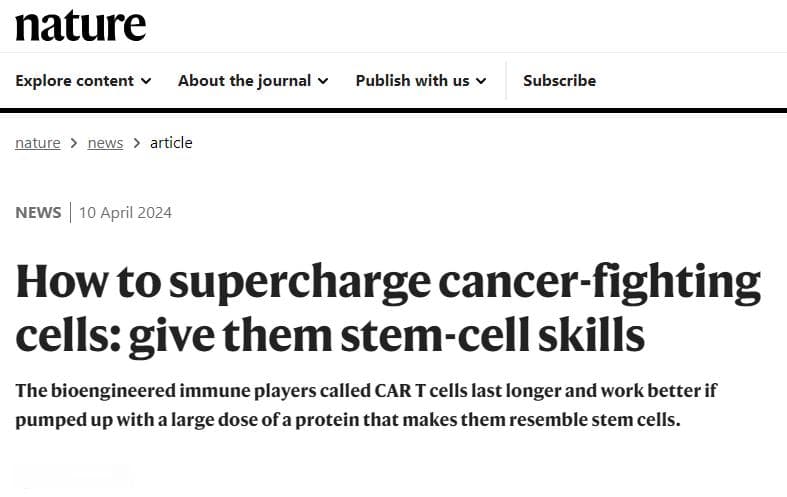Click the breadcrumb arrow after news
This screenshot has height=497, width=787.
click(137, 144)
